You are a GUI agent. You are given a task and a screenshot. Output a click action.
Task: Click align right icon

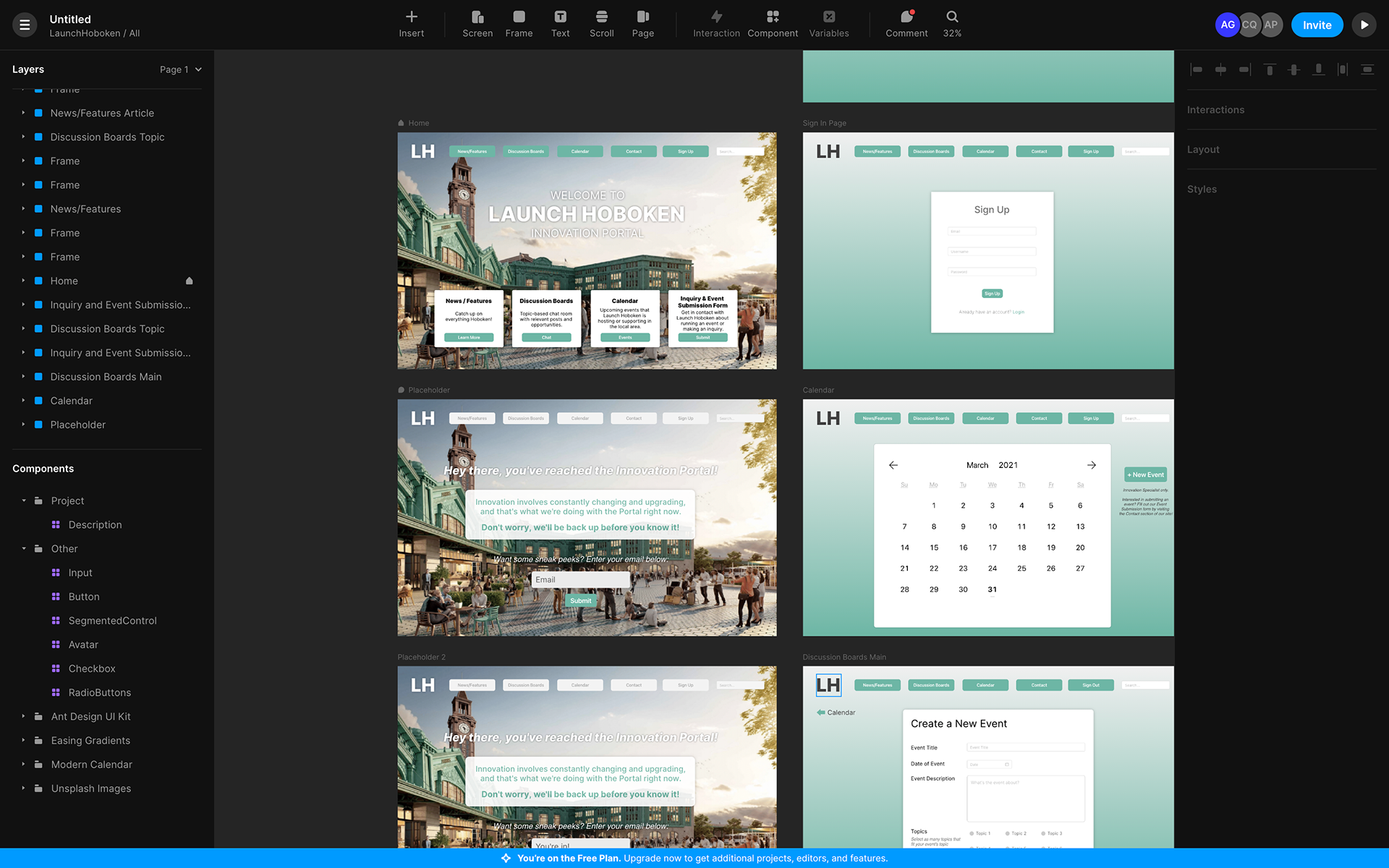tap(1244, 69)
